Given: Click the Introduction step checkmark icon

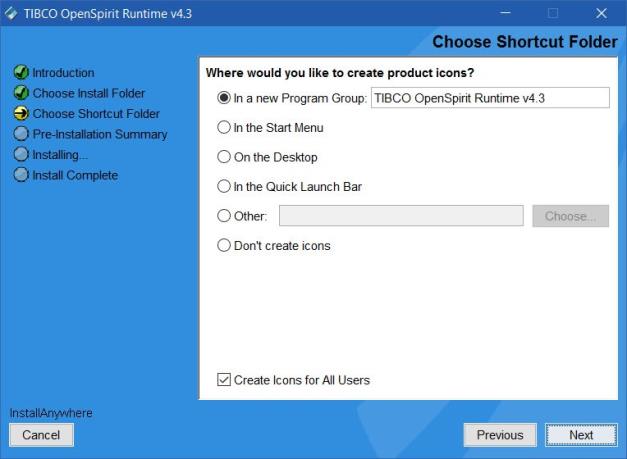Looking at the screenshot, I should click(20, 73).
